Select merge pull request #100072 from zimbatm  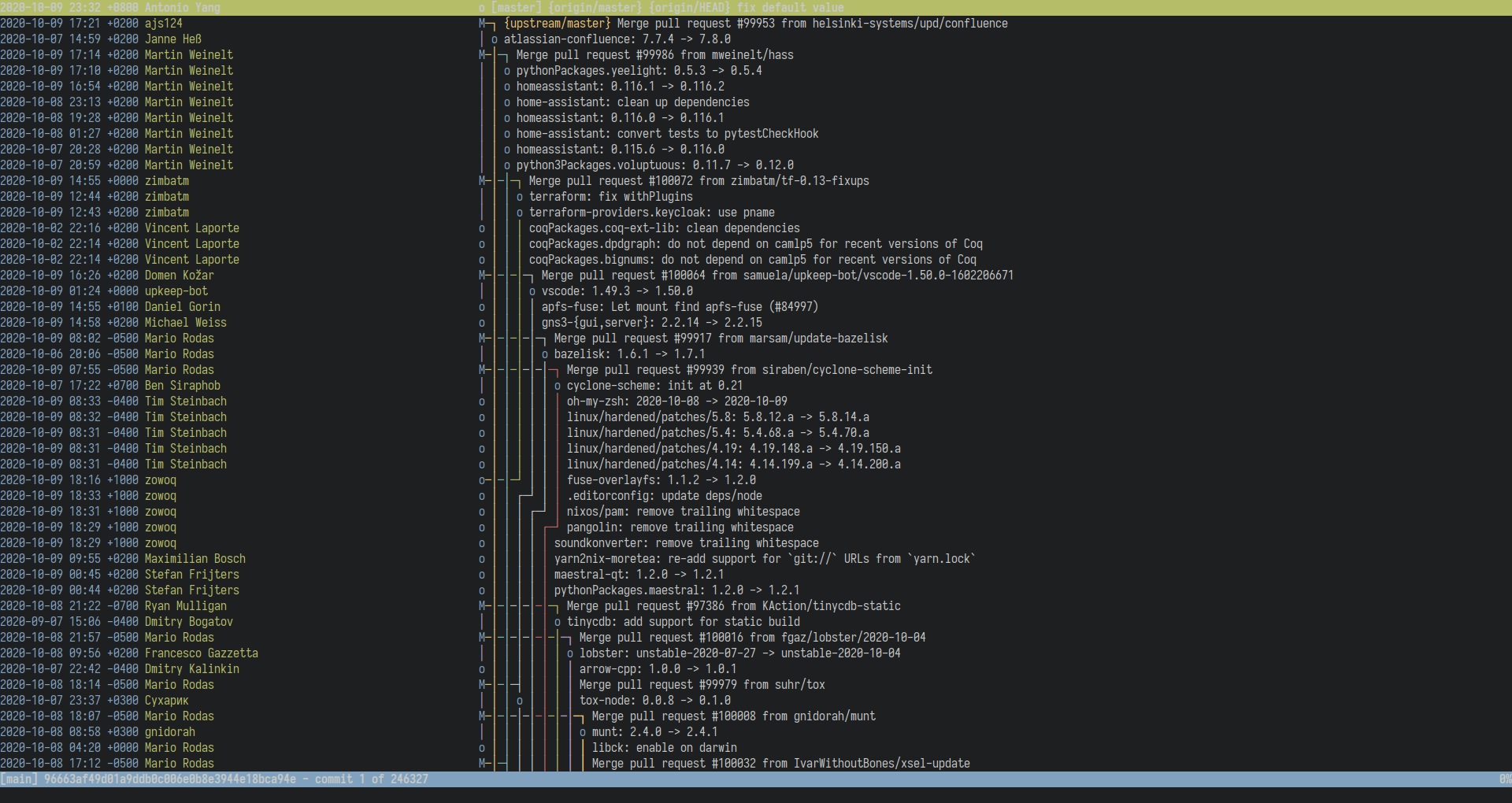click(x=756, y=181)
